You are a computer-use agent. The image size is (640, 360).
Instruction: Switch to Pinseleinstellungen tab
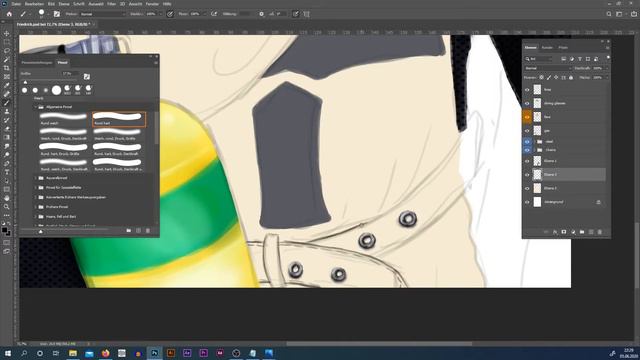coord(37,62)
